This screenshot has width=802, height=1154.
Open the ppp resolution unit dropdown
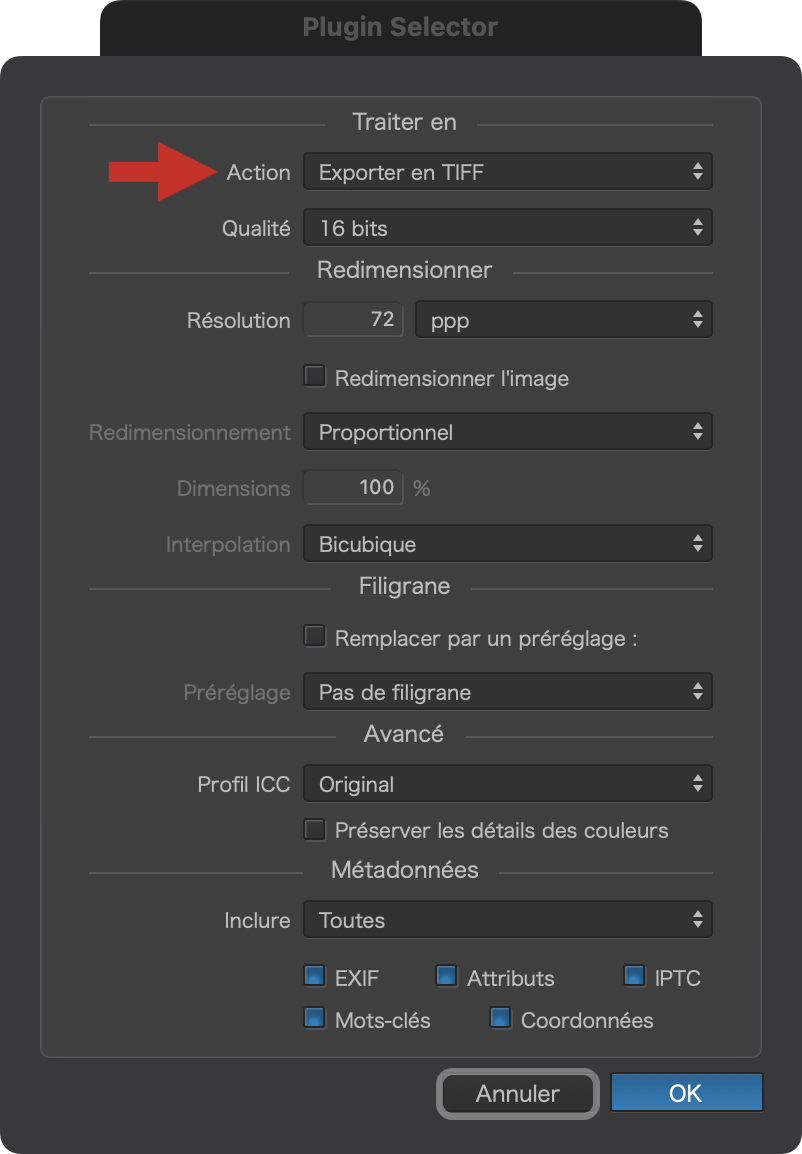point(564,319)
